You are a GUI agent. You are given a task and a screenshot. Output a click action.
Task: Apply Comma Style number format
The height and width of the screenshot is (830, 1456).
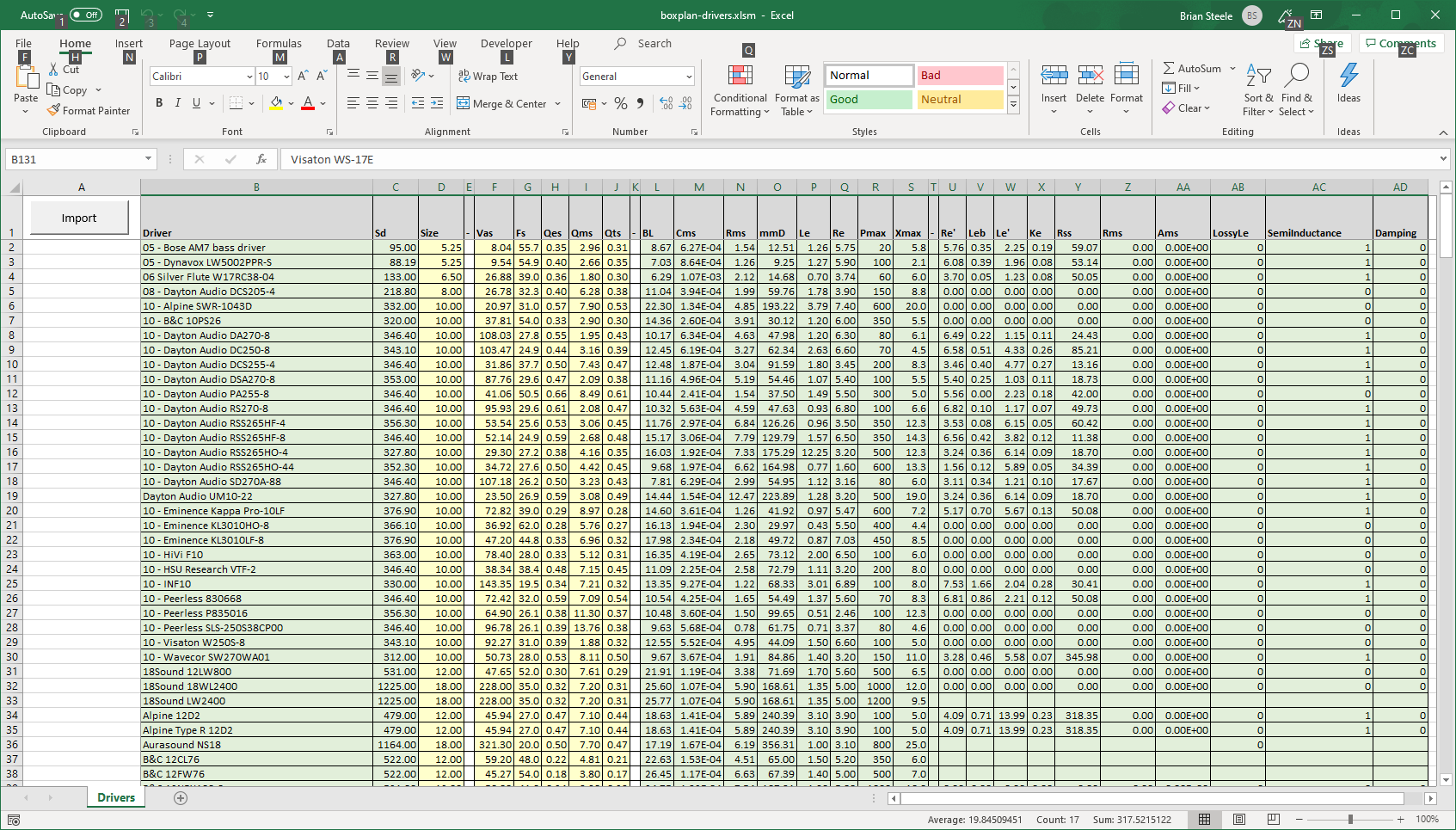[640, 103]
